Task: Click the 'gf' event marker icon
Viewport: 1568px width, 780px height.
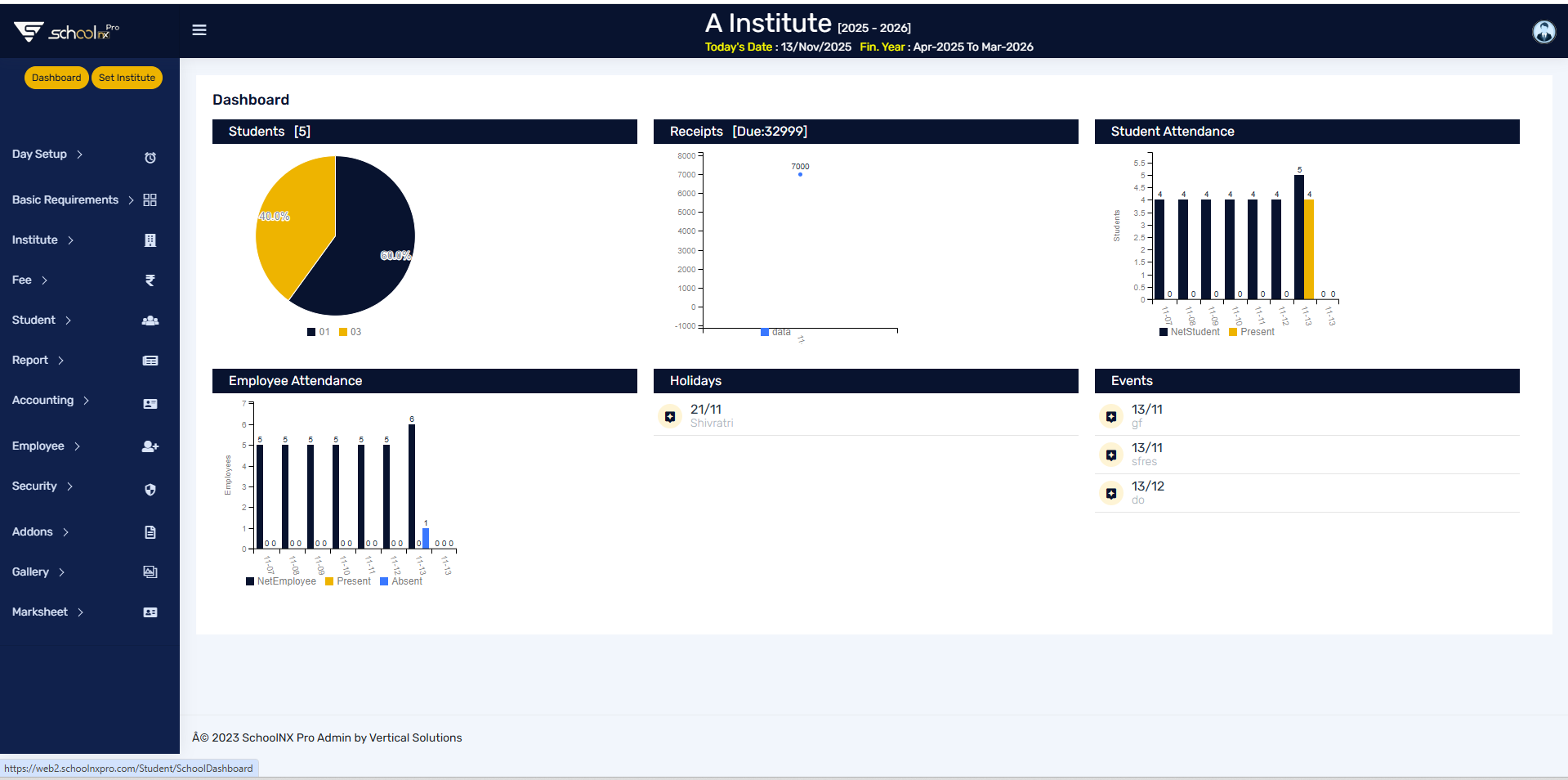Action: pyautogui.click(x=1111, y=416)
